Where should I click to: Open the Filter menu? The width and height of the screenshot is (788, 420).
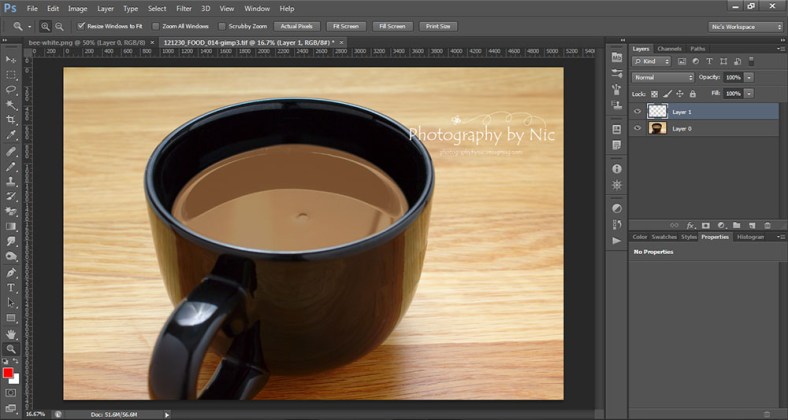[x=184, y=8]
